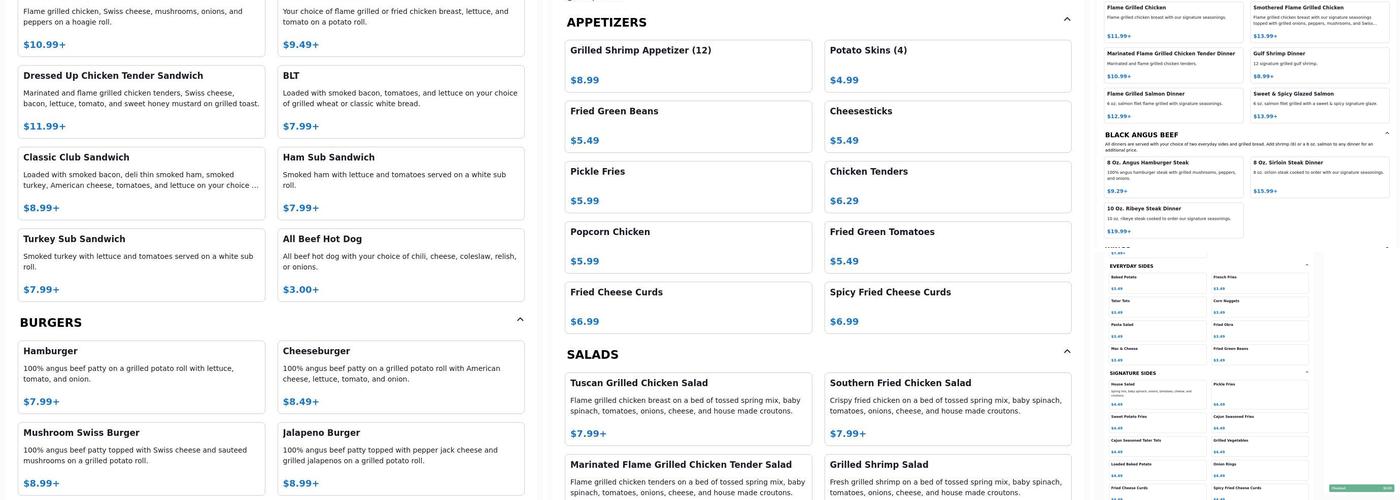Select Grilled Shrimp Appetizer (12)
Screen dimensions: 1400x500
tap(689, 66)
